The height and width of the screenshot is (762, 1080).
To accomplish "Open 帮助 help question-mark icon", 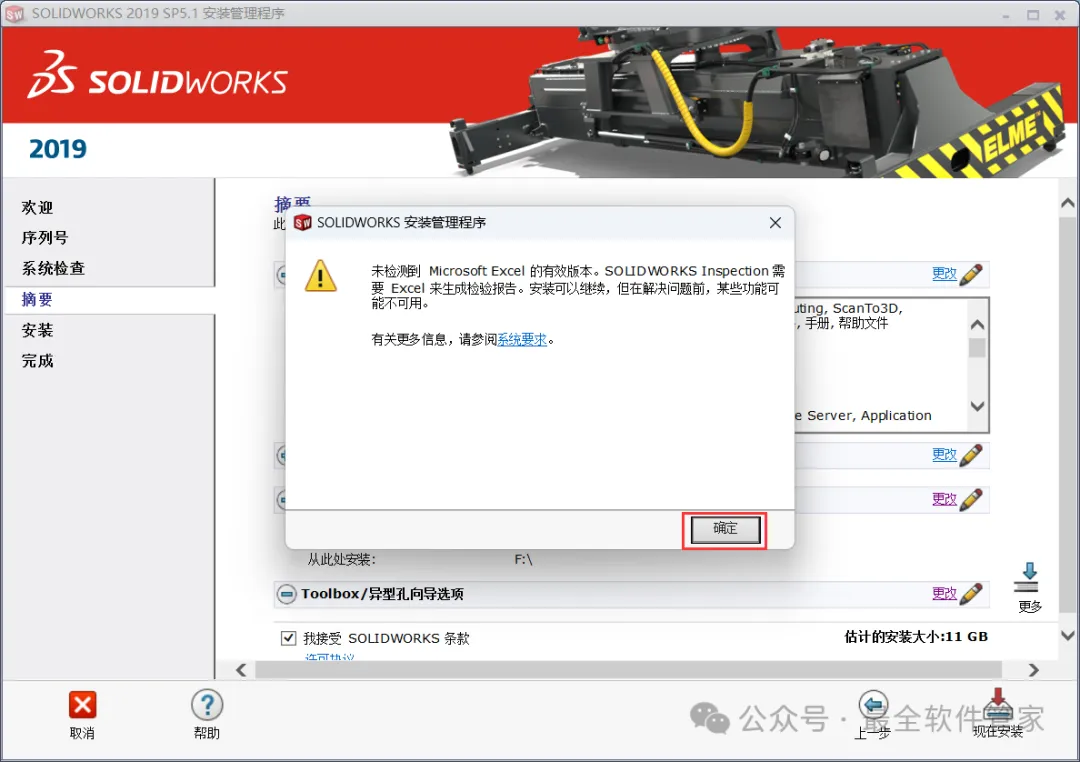I will 207,705.
